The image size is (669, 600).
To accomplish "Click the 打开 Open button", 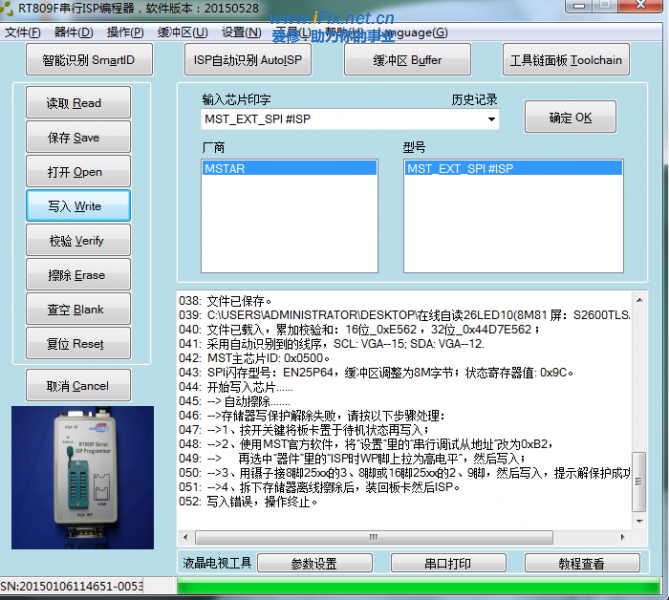I will [x=79, y=172].
